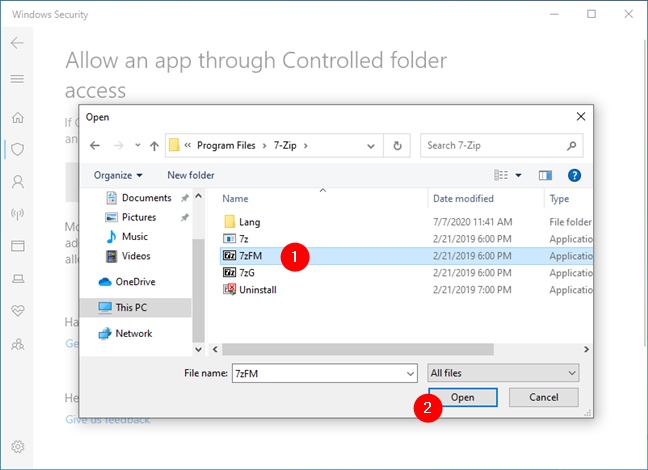Open the All files type dropdown
This screenshot has height=470, width=648.
tap(503, 373)
